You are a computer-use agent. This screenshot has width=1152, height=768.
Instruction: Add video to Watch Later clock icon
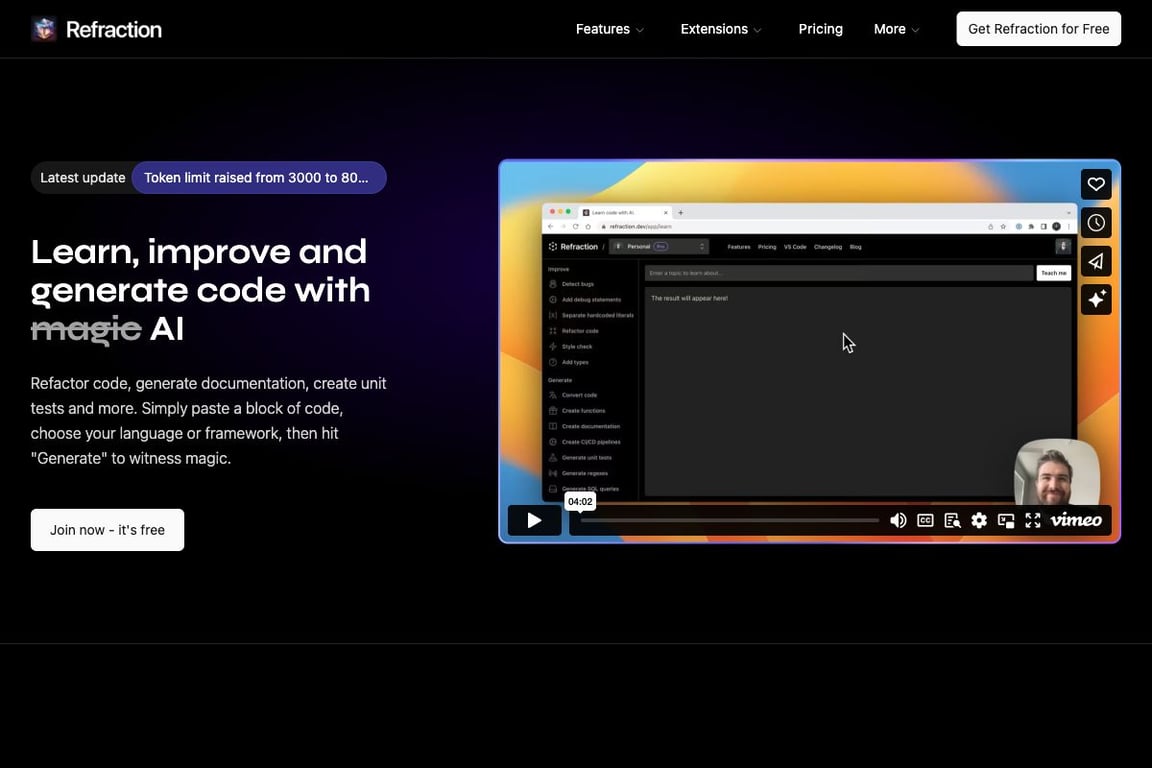[1095, 223]
